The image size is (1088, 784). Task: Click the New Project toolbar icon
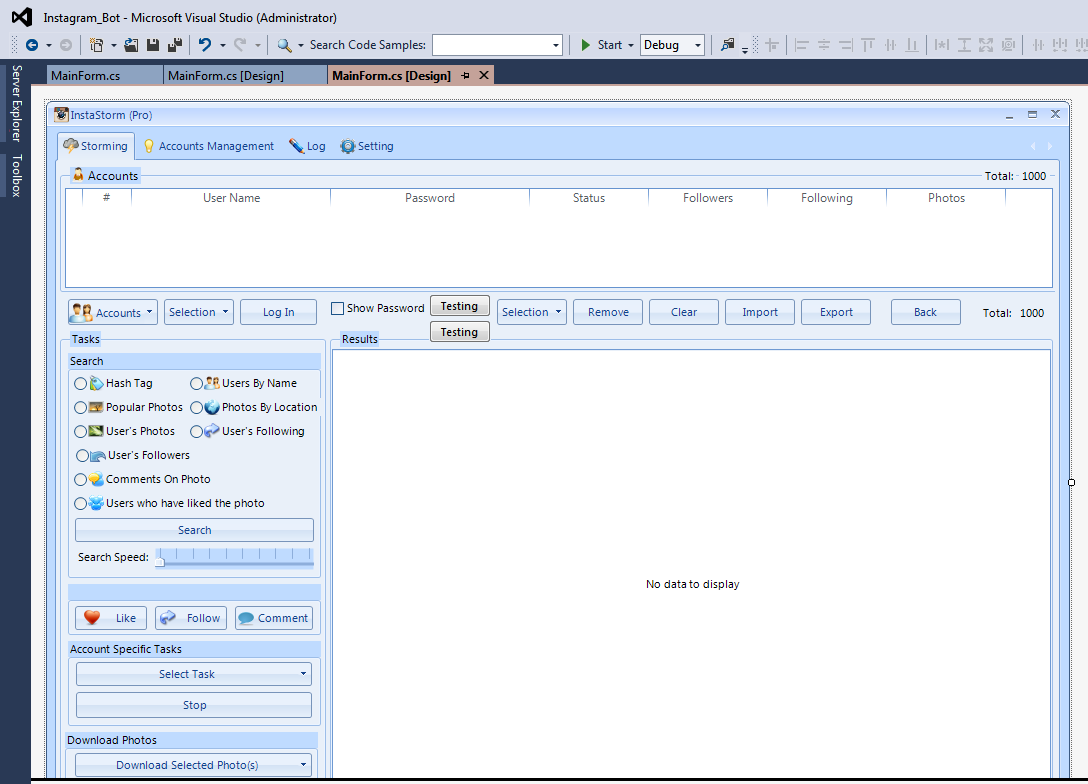point(96,45)
